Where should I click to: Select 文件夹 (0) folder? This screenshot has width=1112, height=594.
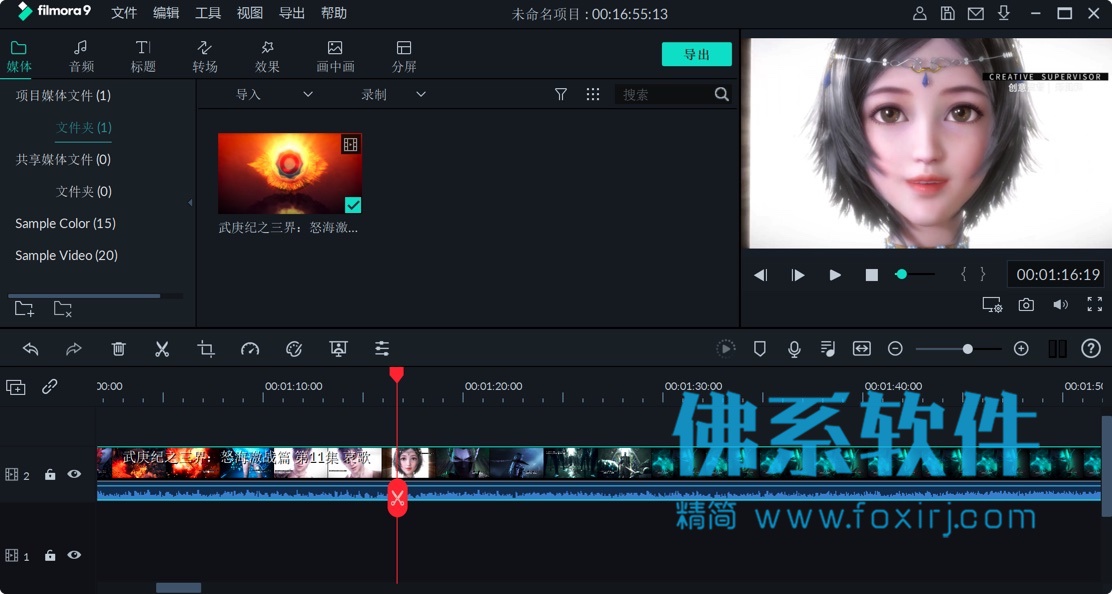click(x=84, y=191)
